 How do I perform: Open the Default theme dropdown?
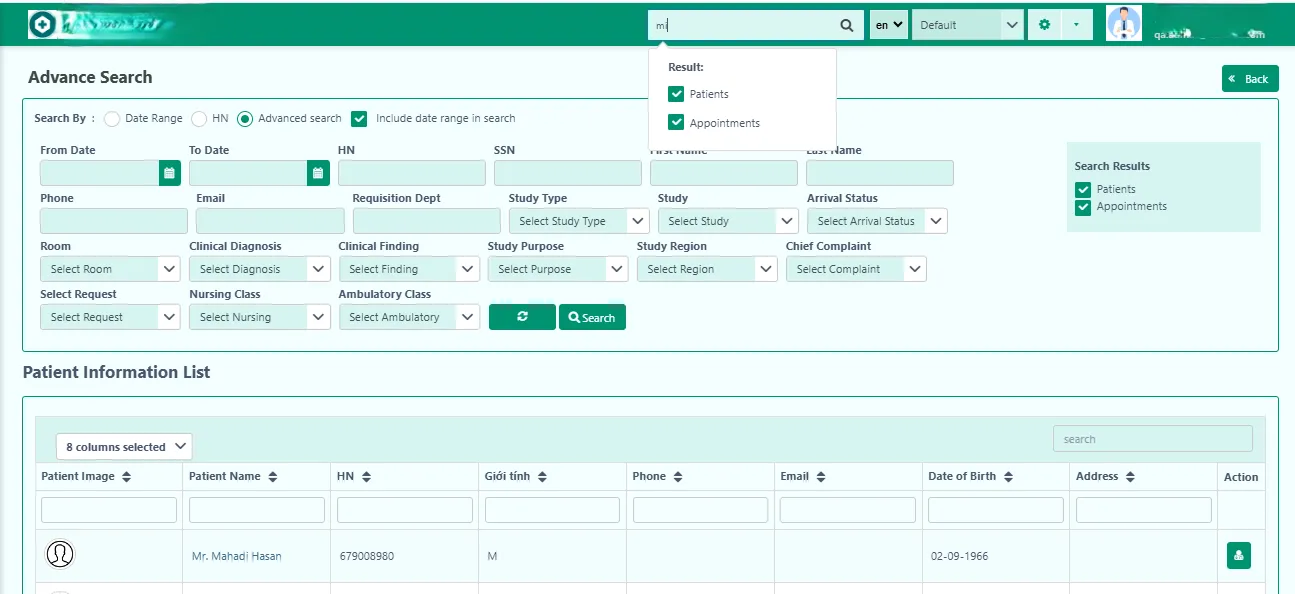[968, 25]
